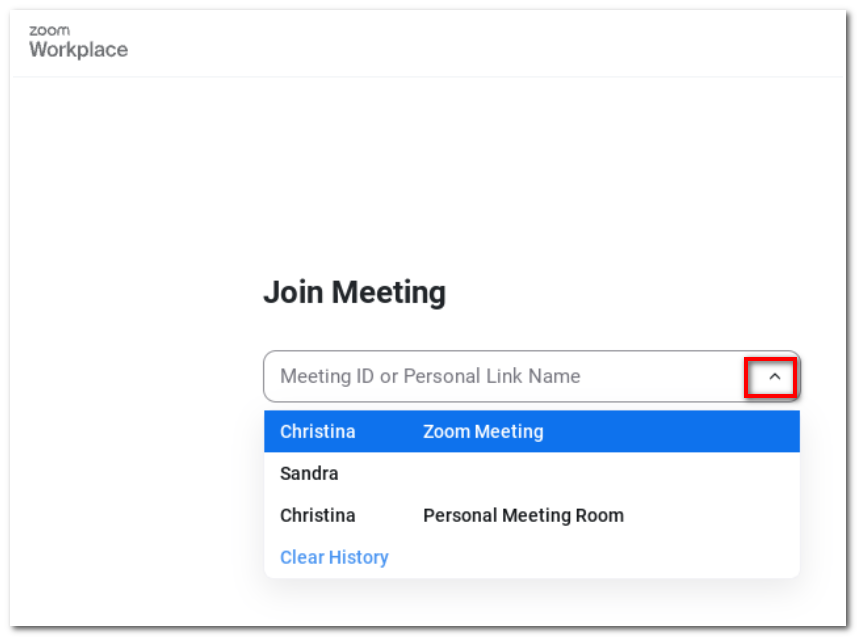Image resolution: width=857 pixels, height=637 pixels.
Task: Click the small zoom wordmark above Workplace
Action: (x=49, y=30)
